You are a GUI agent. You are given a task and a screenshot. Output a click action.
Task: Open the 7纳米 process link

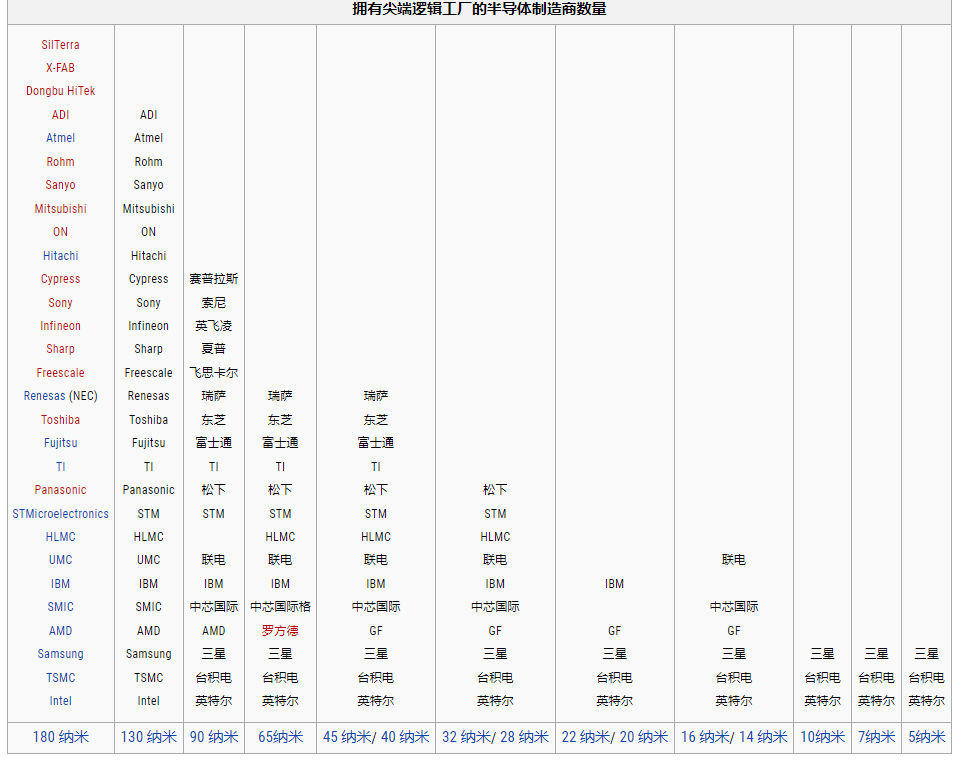[x=876, y=737]
